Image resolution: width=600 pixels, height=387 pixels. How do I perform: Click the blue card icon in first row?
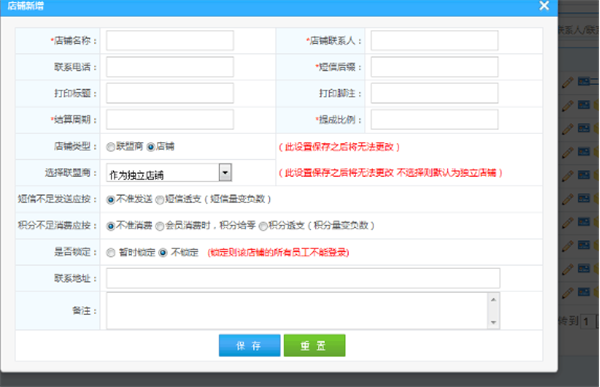(x=584, y=81)
